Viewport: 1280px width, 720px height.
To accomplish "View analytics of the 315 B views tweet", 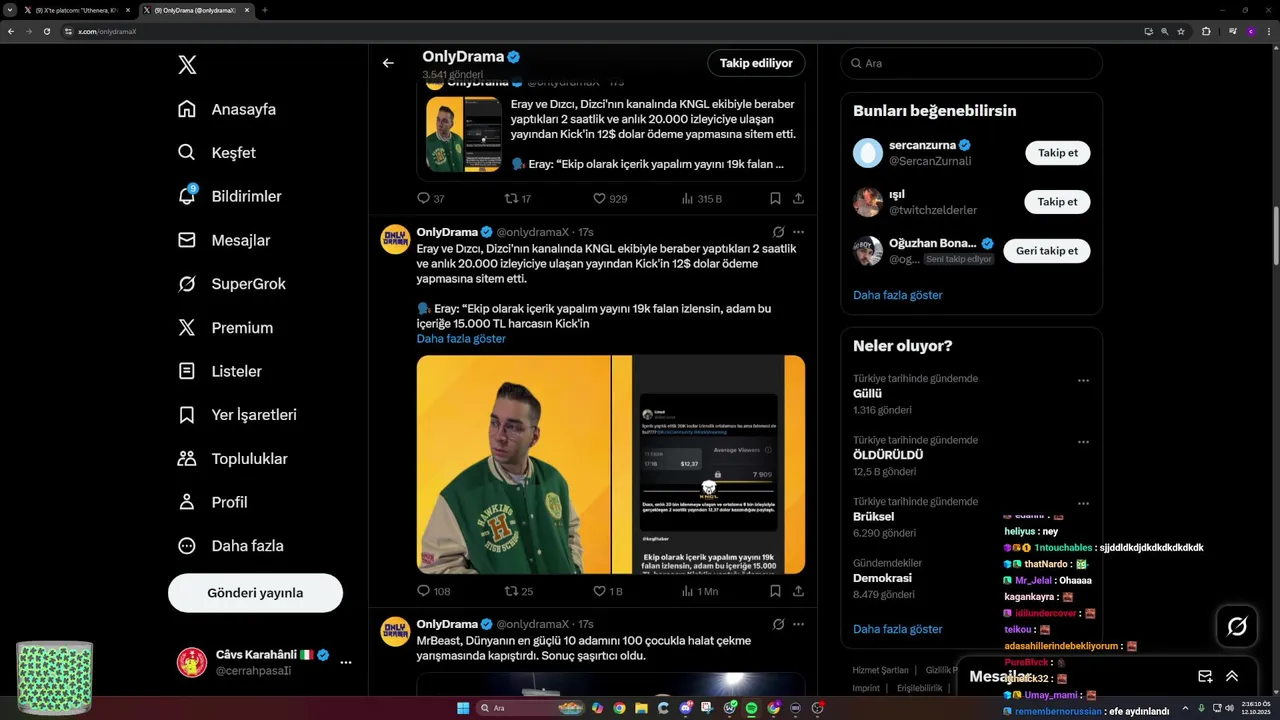I will click(701, 199).
